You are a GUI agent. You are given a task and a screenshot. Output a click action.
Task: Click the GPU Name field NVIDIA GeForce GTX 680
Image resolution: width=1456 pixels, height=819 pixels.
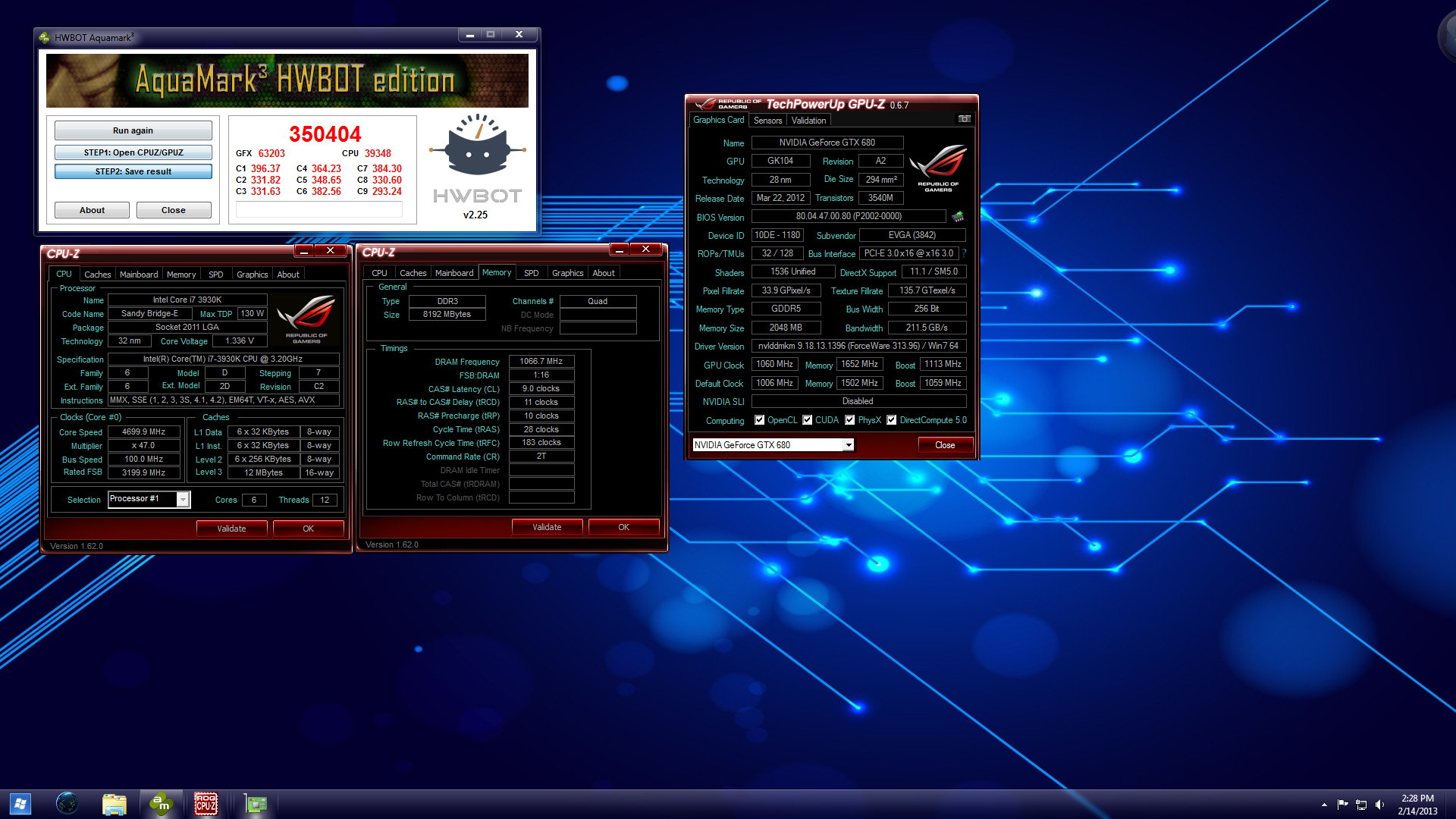point(827,143)
